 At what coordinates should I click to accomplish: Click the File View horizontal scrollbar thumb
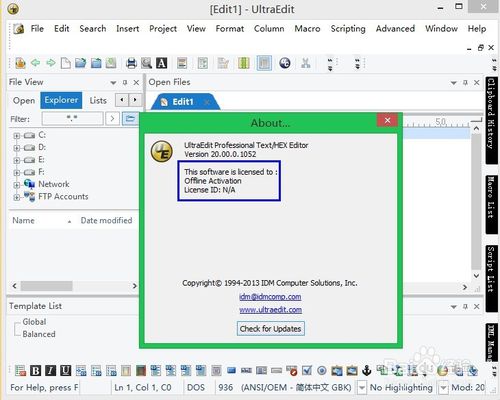[x=46, y=286]
